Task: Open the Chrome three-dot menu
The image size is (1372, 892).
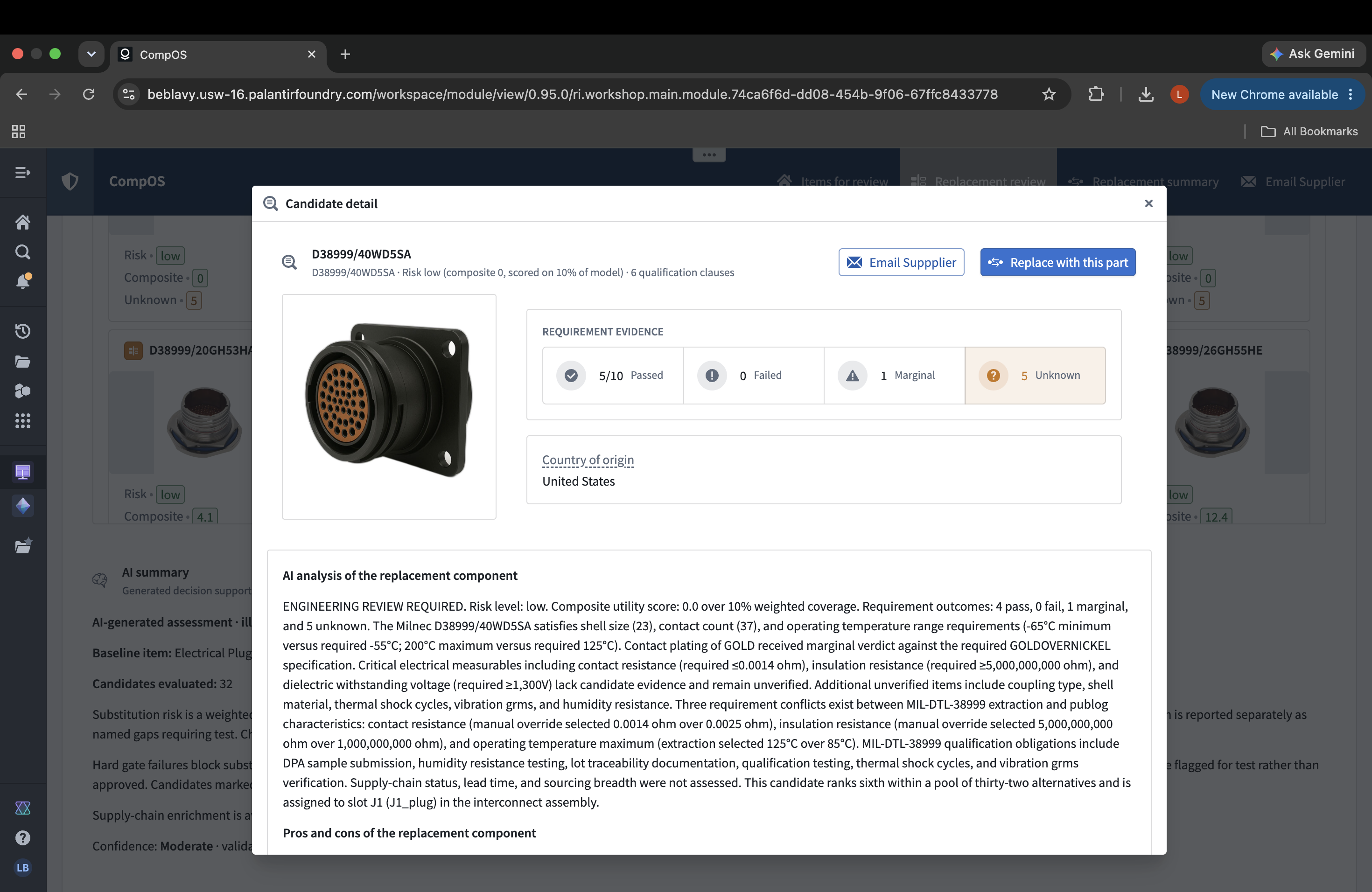Action: [1351, 94]
